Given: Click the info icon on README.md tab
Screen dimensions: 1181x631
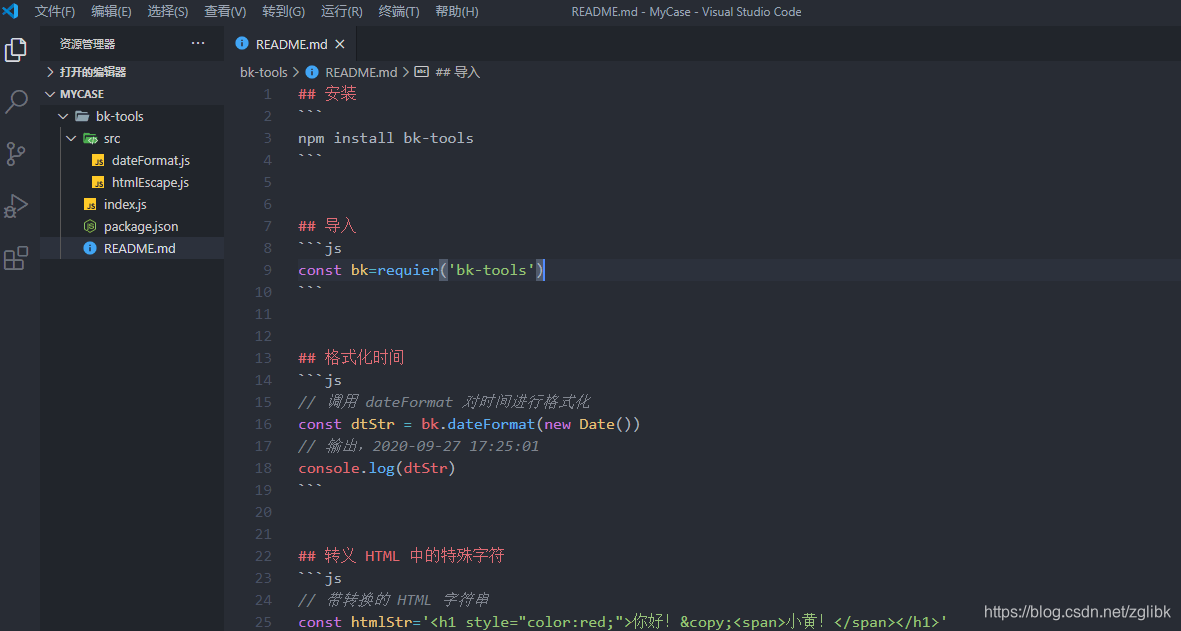Looking at the screenshot, I should coord(242,44).
